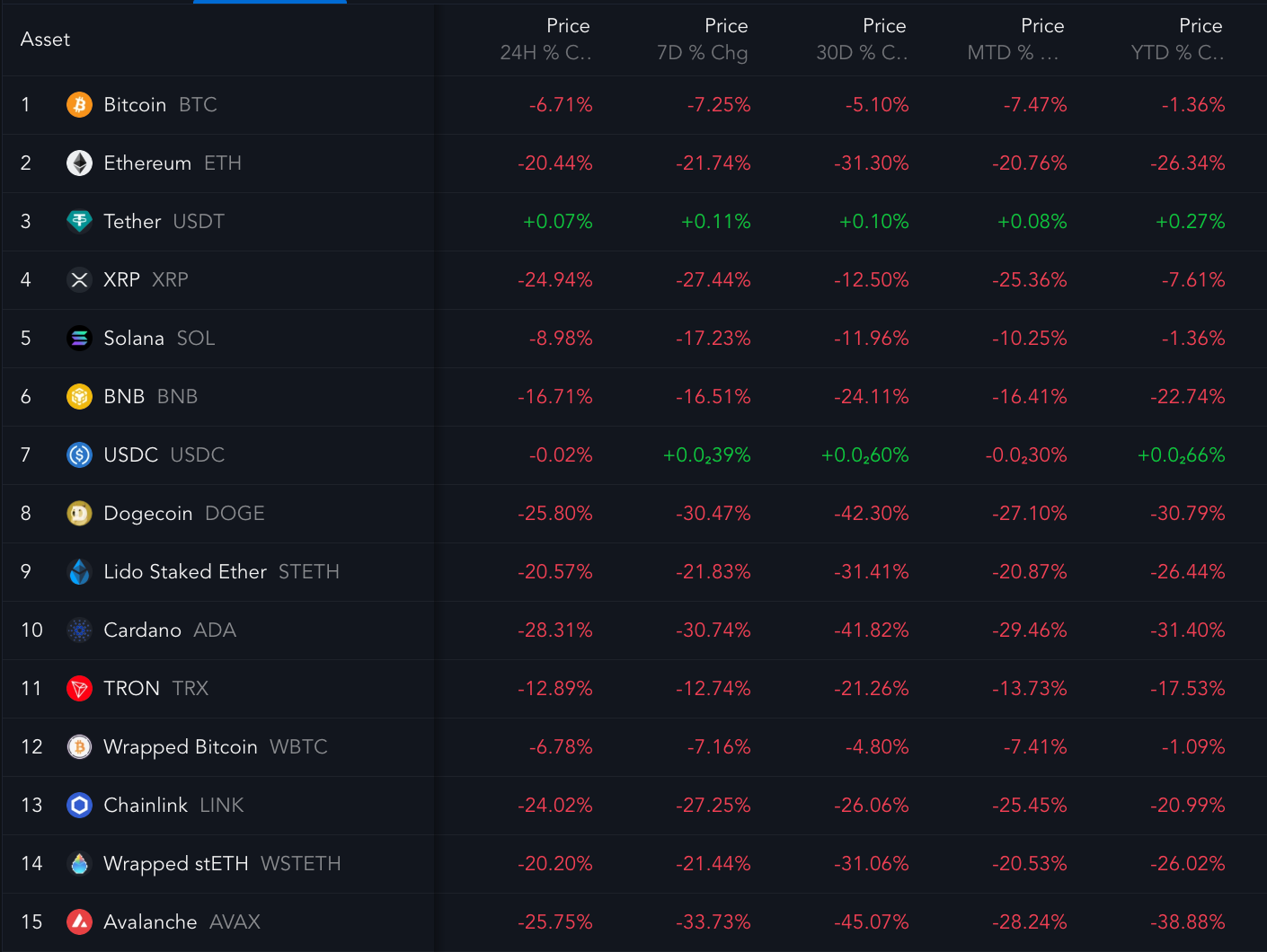Sort by Price MTD % header
The height and width of the screenshot is (952, 1267).
click(1015, 40)
